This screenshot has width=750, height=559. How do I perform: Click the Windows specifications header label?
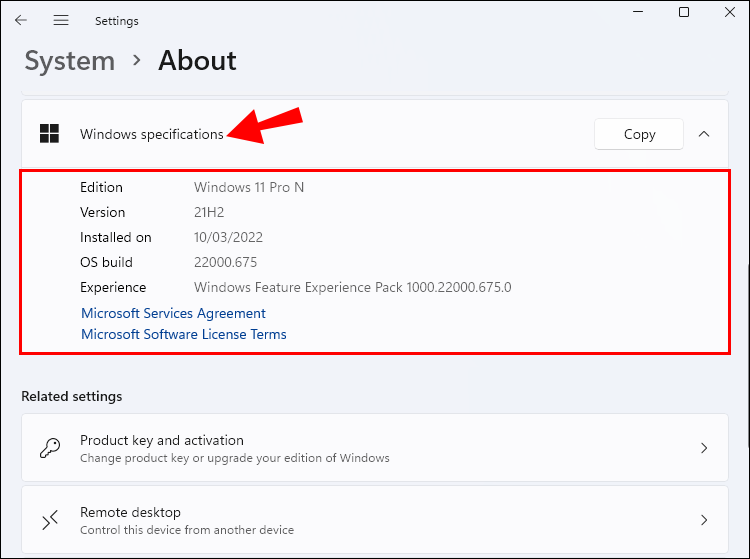(x=152, y=134)
